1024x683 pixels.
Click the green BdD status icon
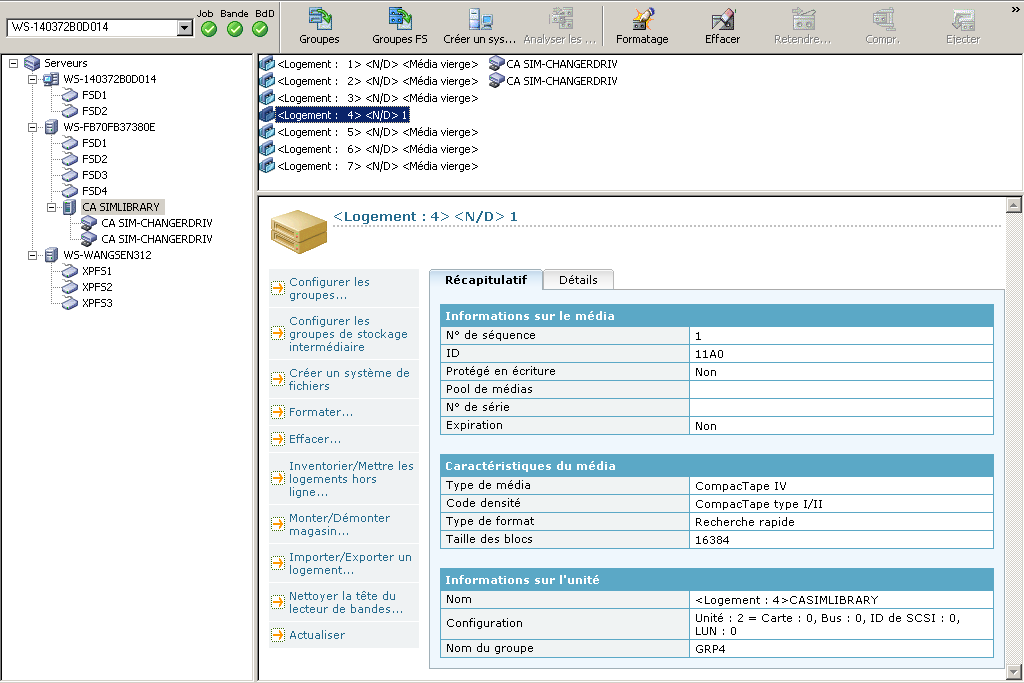pos(260,29)
